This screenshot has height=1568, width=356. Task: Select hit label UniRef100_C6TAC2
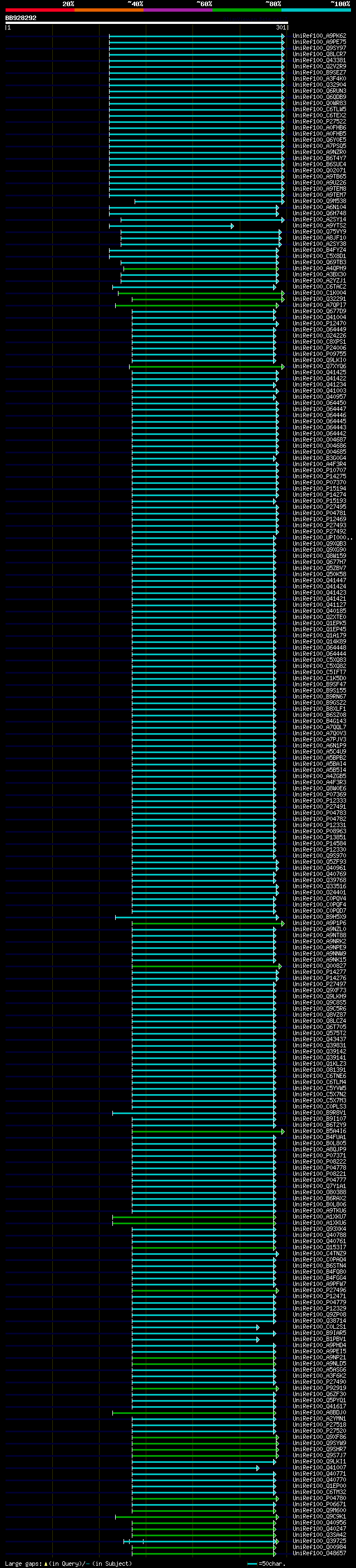319,286
